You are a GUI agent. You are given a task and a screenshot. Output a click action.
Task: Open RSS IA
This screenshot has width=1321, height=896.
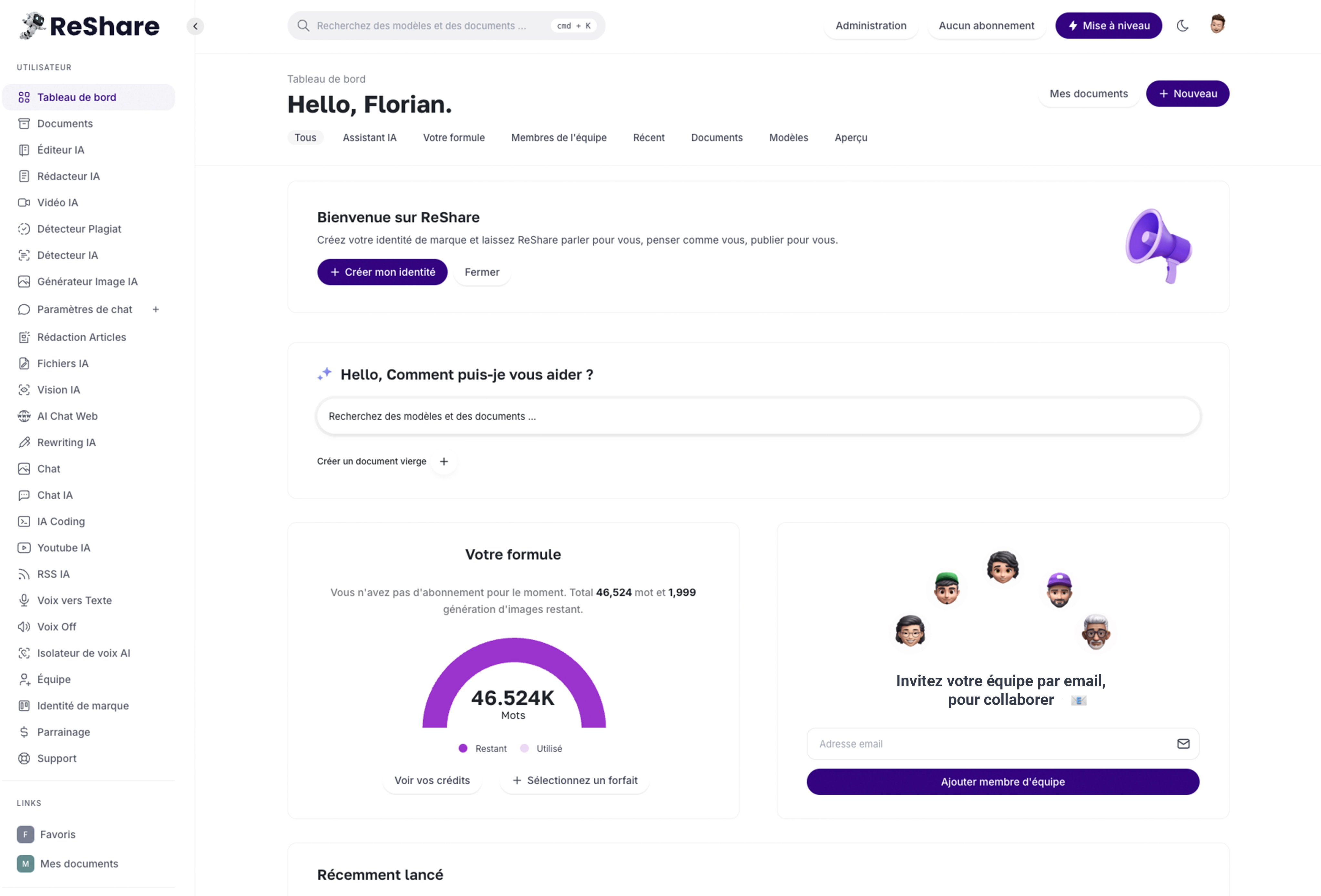click(x=88, y=574)
